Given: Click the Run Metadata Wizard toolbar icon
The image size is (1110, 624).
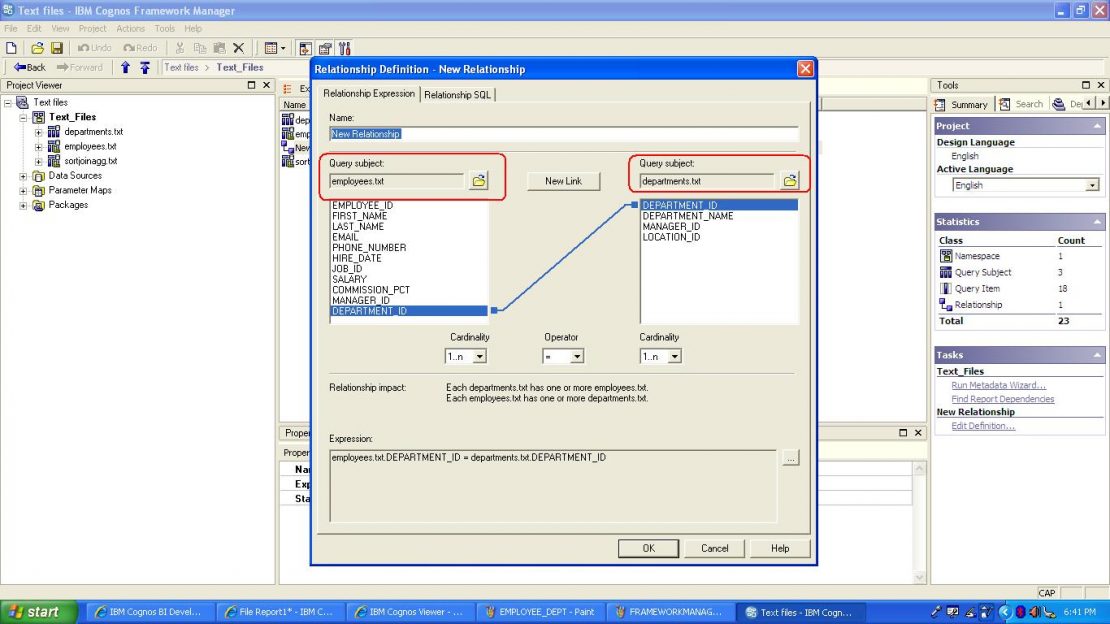Looking at the screenshot, I should pos(305,48).
